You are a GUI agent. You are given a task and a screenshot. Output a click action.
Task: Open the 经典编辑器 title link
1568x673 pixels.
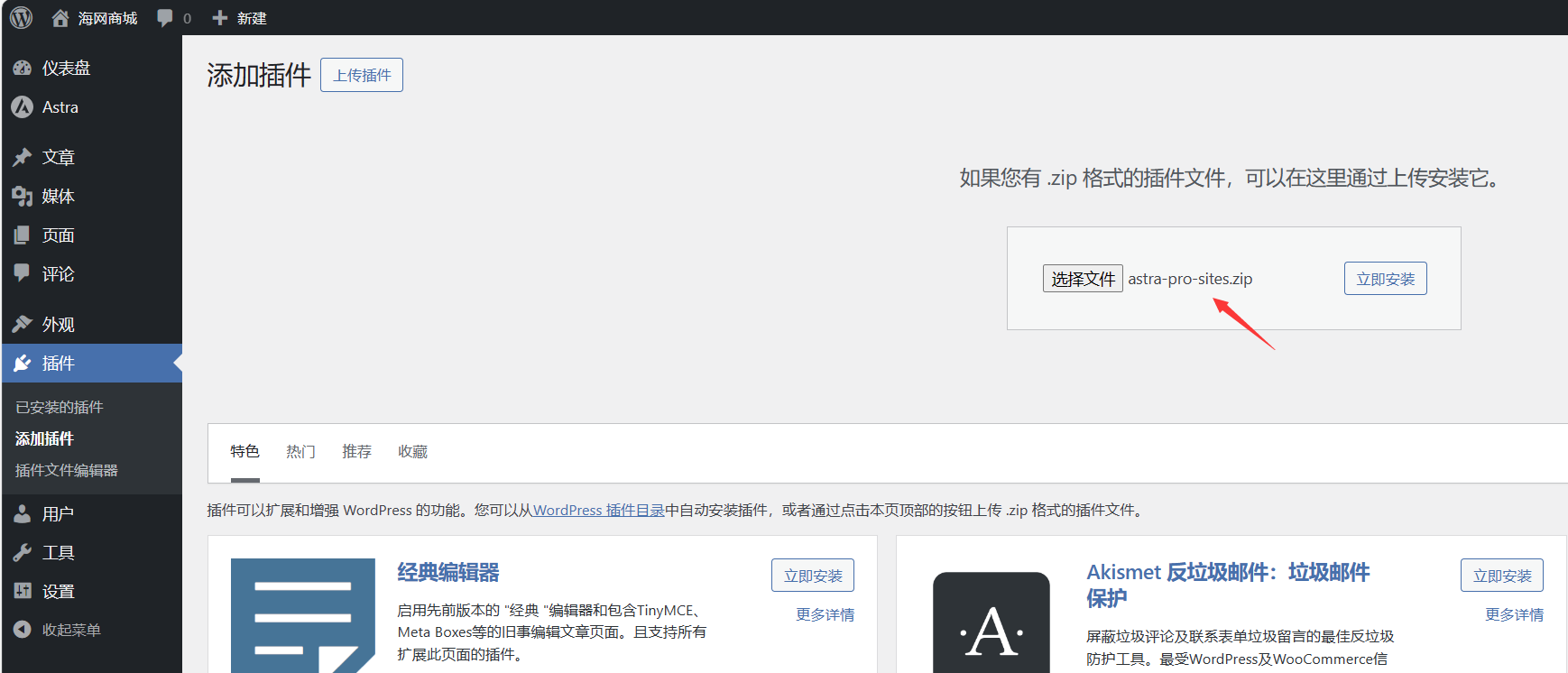pyautogui.click(x=448, y=572)
